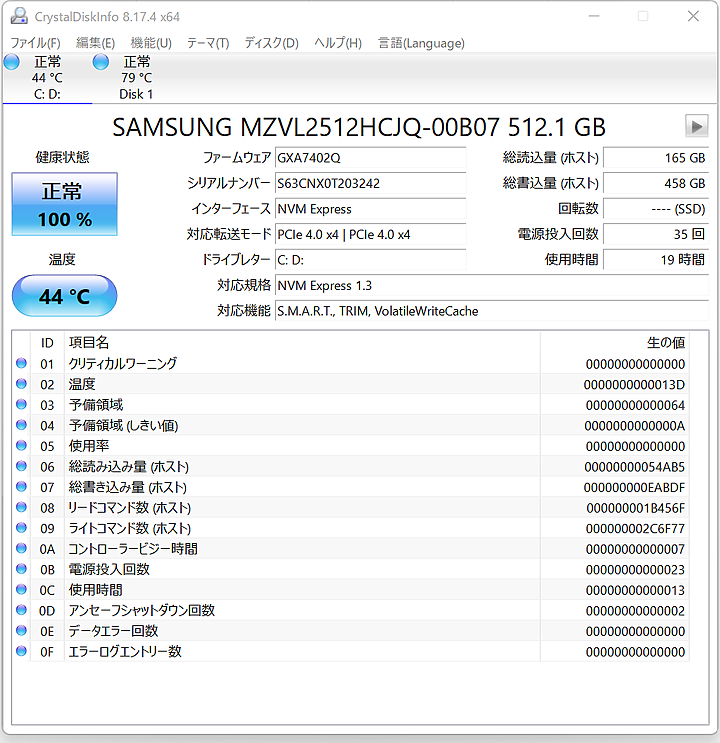The image size is (720, 743).
Task: Select the 使用率 row name
Action: [89, 446]
